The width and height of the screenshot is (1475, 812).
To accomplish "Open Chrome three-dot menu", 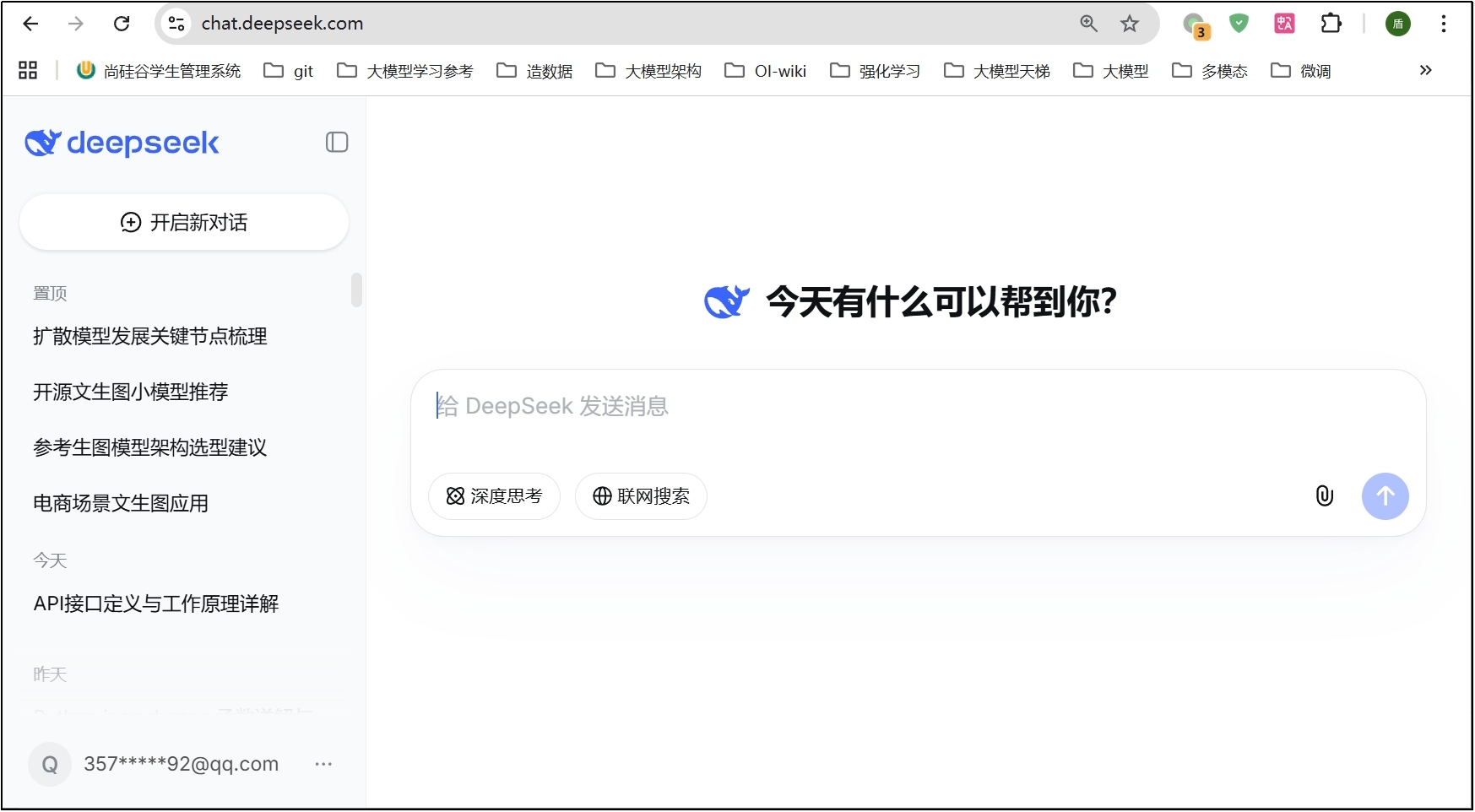I will 1444,24.
